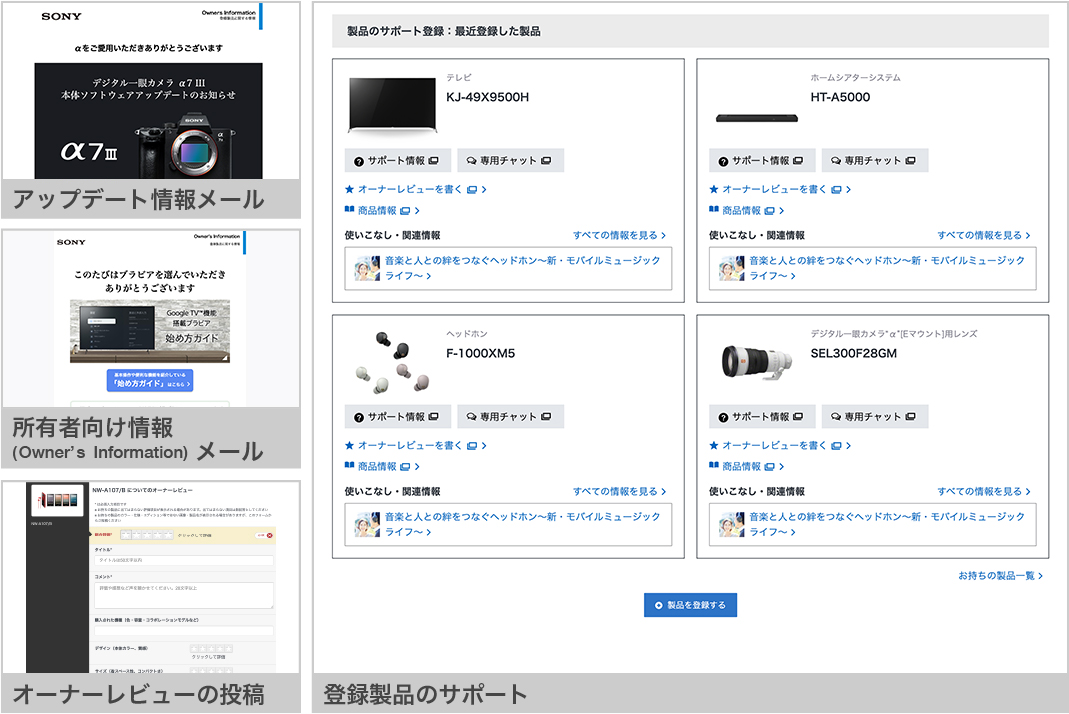The image size is (1069, 714).
Task: Click the article thumbnail icon under HT-A5000
Action: [x=731, y=268]
